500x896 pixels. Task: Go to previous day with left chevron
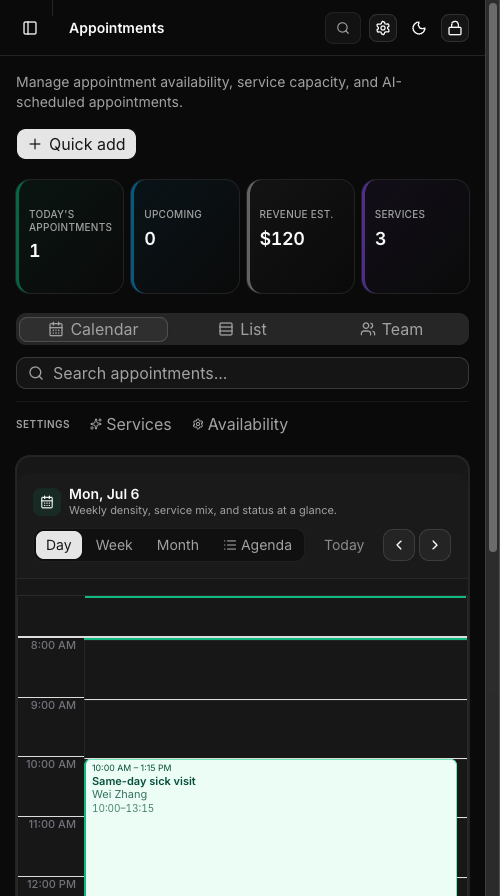coord(399,545)
